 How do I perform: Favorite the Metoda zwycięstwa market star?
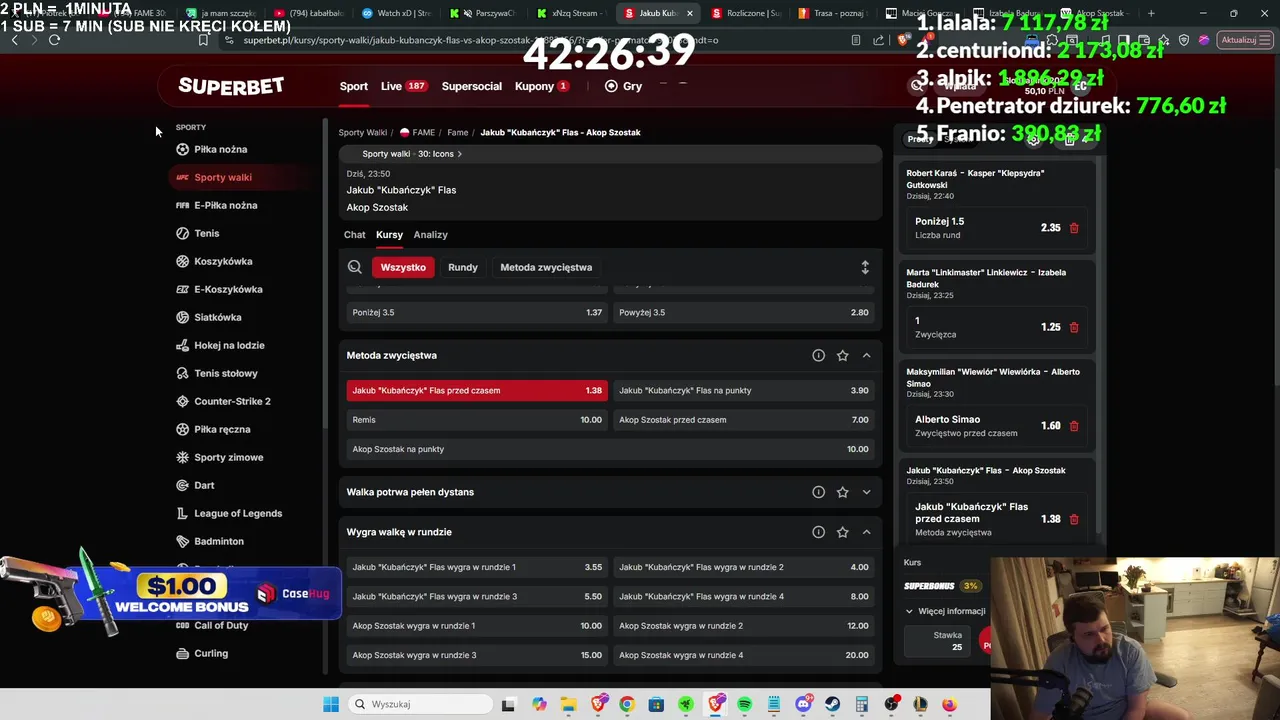(842, 355)
